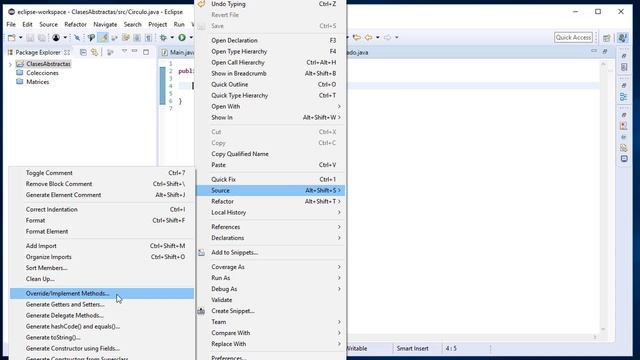Click the Forward navigation arrow
This screenshot has width=640, height=360.
(x=387, y=38)
